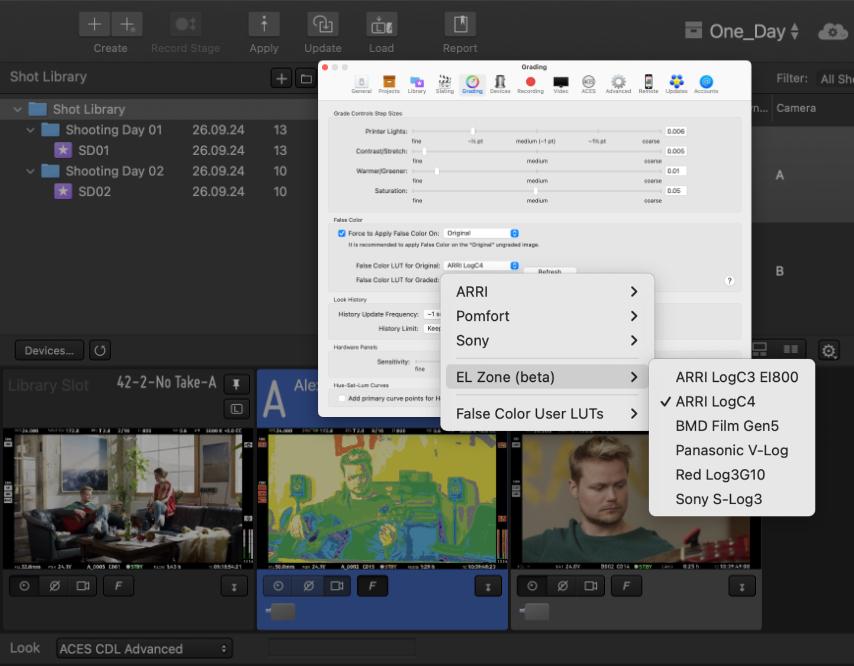Screen dimensions: 854x666
Task: Open the Library preferences tab
Action: 417,84
